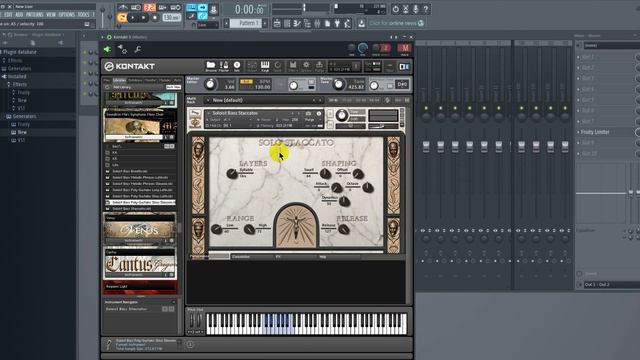Click the plugin wrapper settings gear icon
Image resolution: width=640 pixels, height=360 pixels.
coord(122,49)
